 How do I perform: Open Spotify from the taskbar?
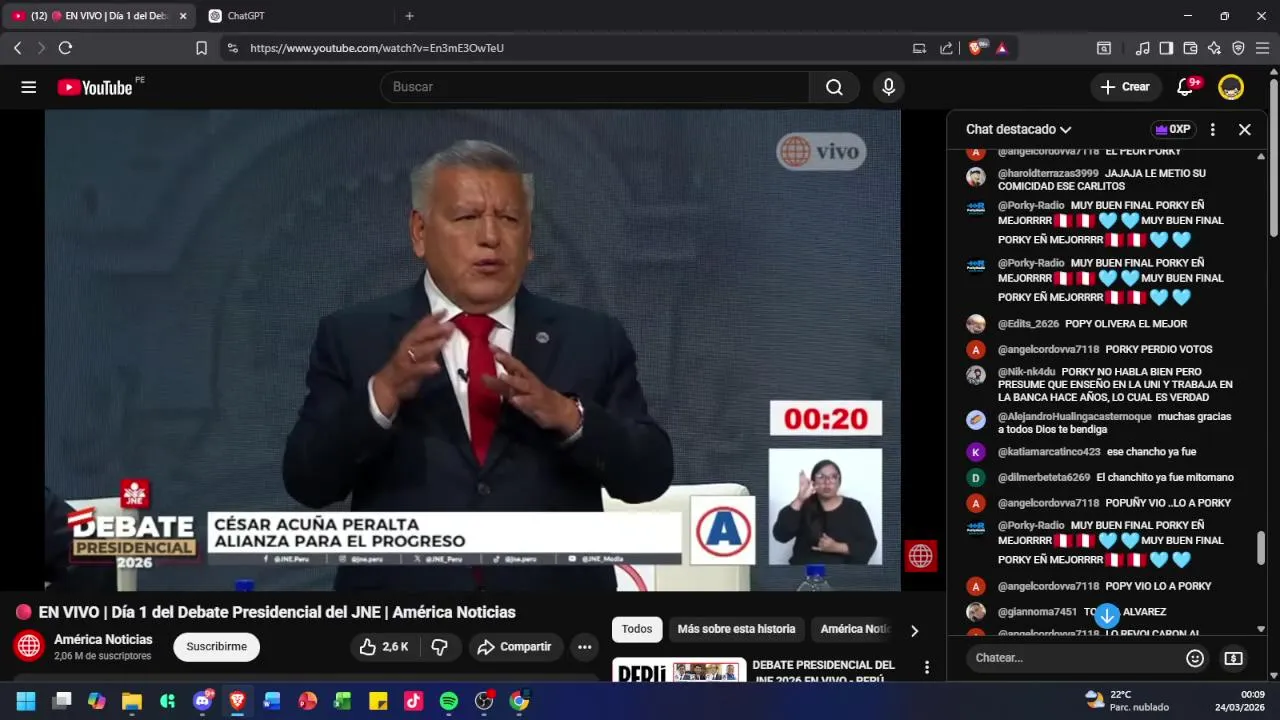pos(449,701)
